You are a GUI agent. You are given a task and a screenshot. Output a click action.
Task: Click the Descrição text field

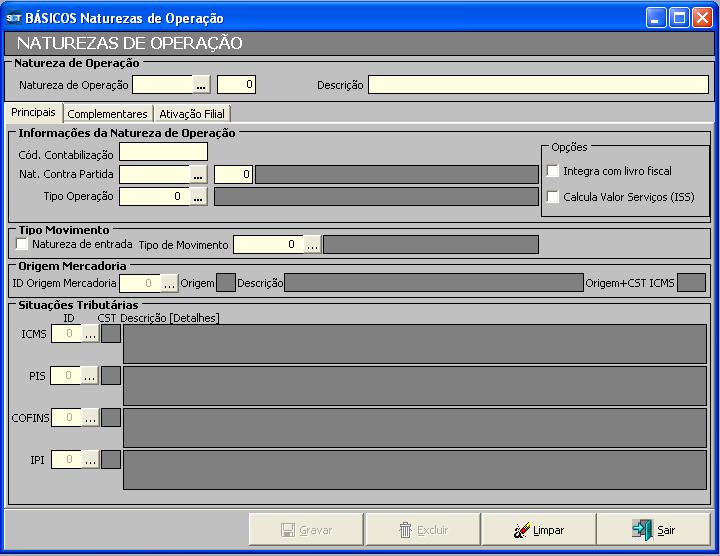(x=538, y=85)
